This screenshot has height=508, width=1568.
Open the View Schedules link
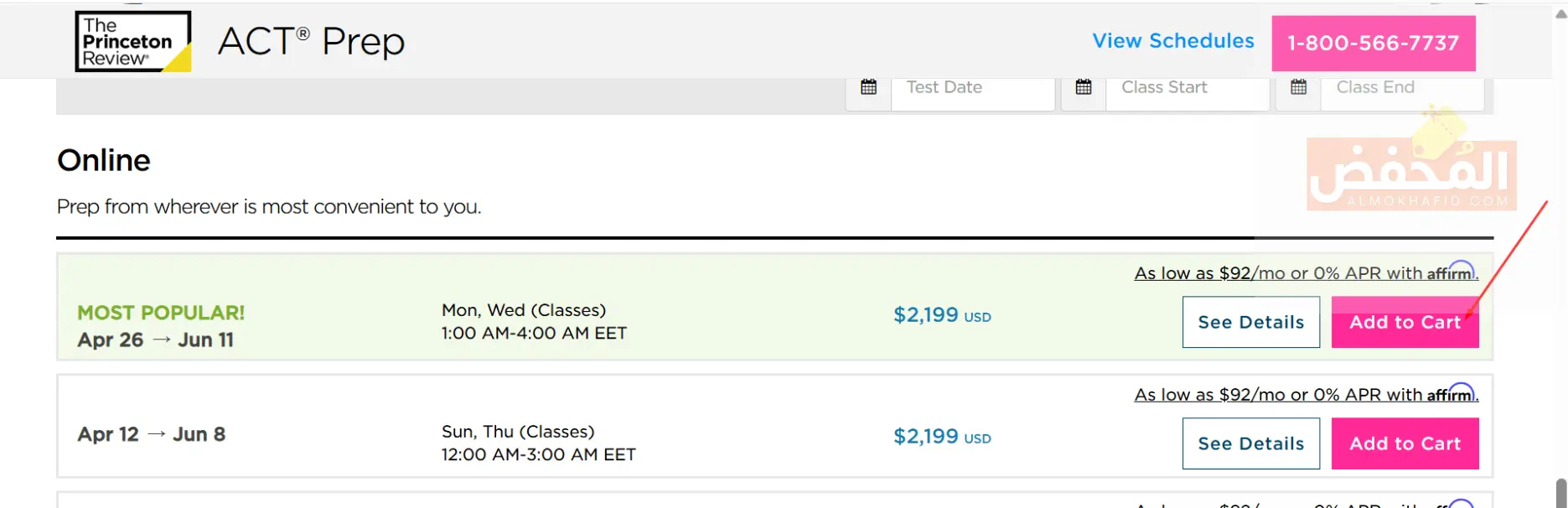[1172, 41]
